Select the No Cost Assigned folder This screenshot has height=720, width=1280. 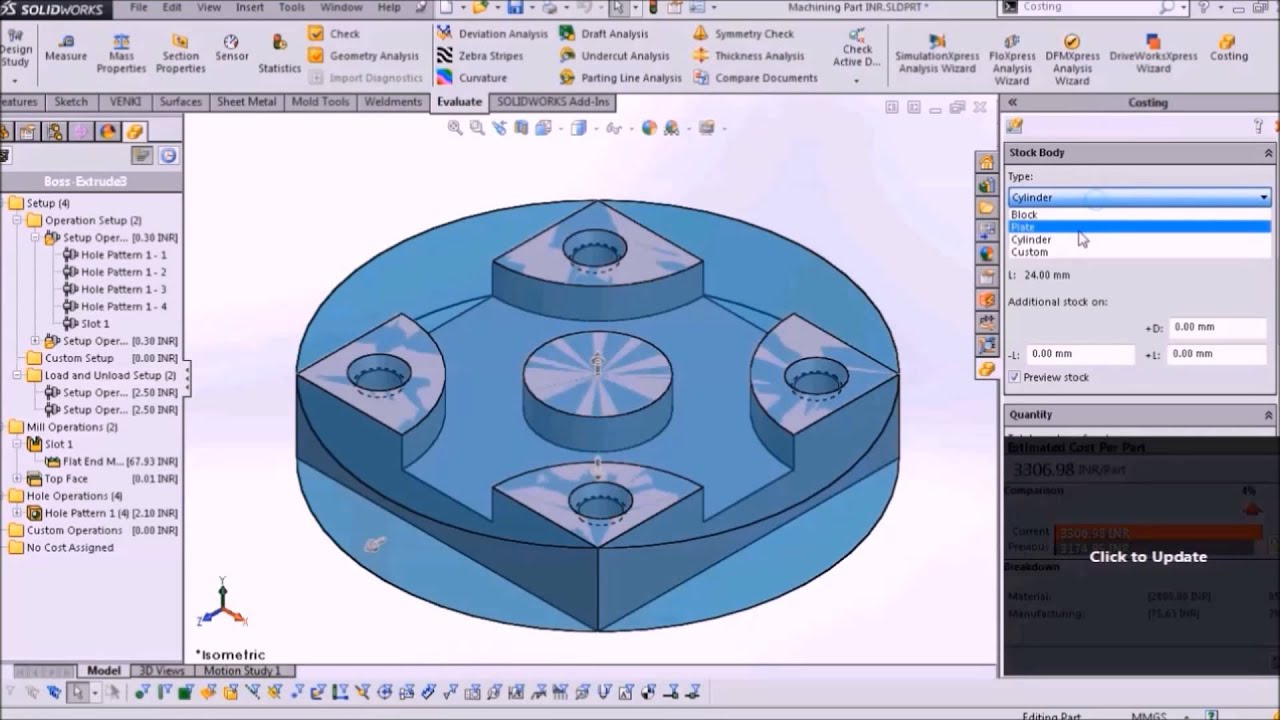coord(62,548)
